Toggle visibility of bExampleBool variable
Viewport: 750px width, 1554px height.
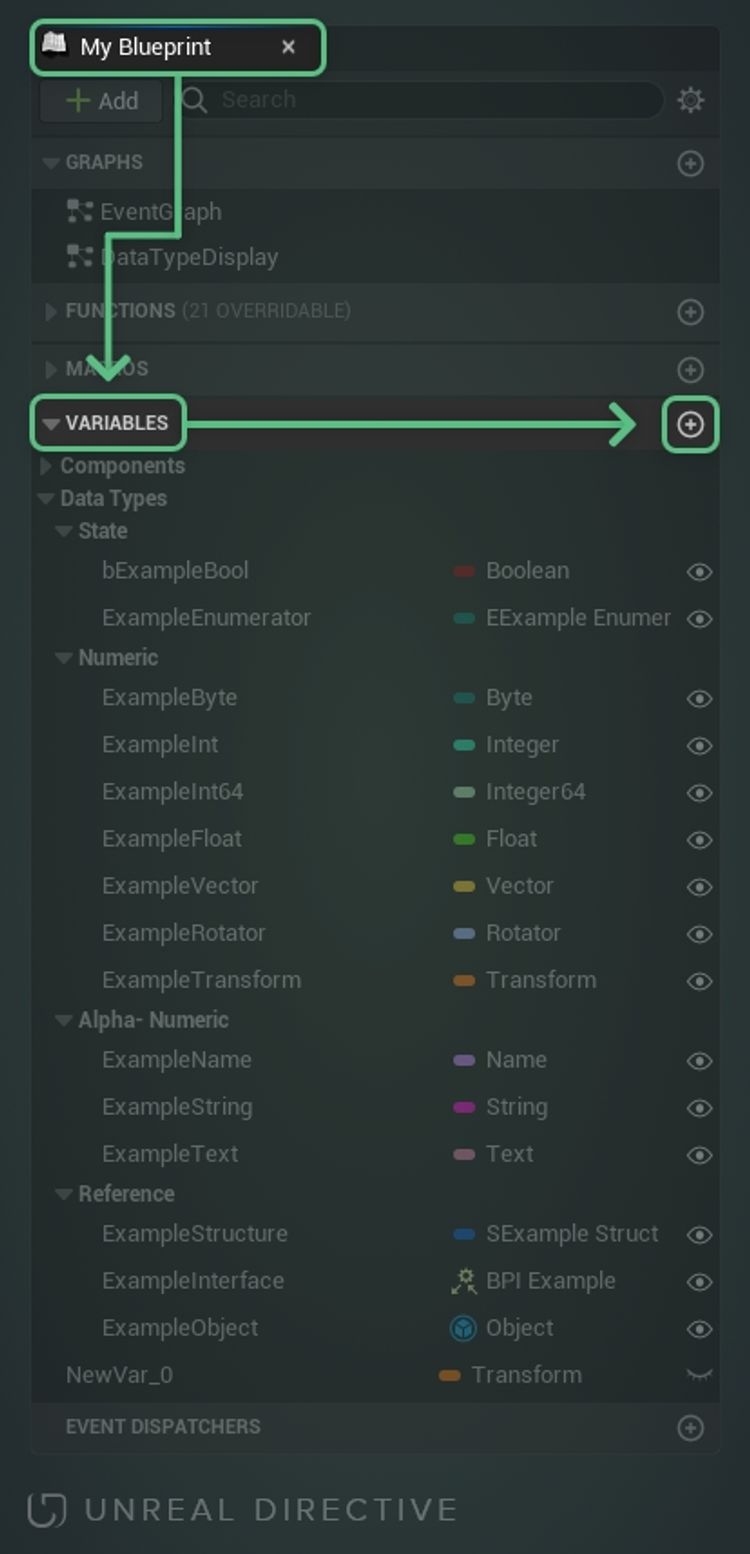point(700,571)
